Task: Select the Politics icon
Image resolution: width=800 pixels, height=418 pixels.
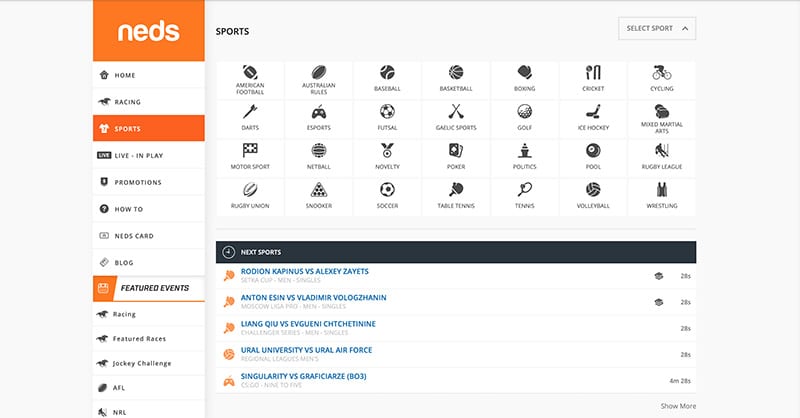Action: pyautogui.click(x=524, y=151)
